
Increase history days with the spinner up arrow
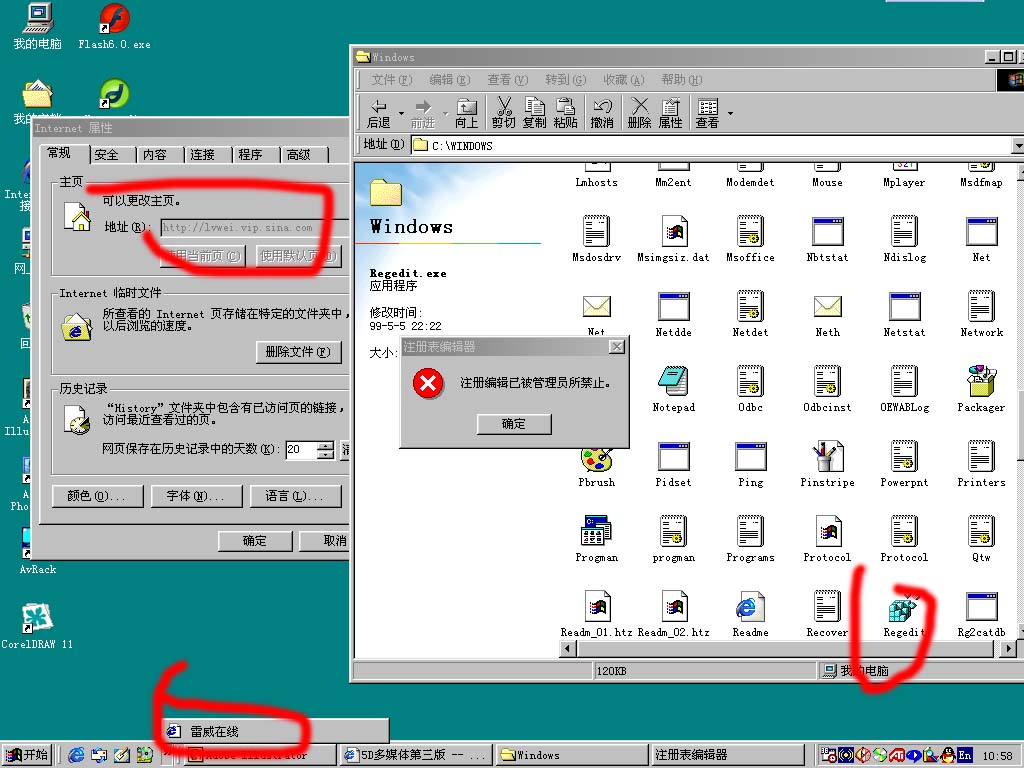[x=325, y=445]
